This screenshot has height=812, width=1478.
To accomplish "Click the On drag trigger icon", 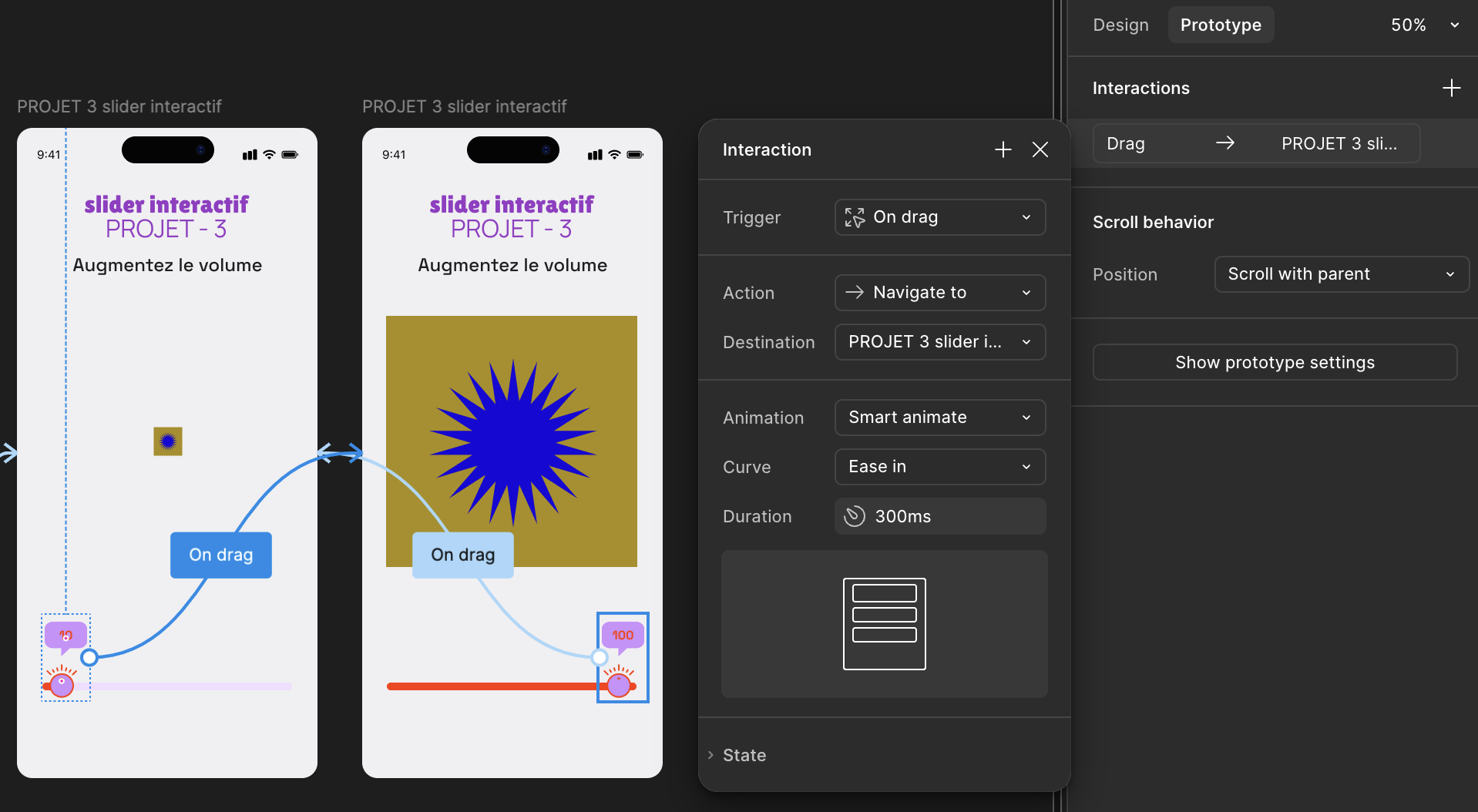I will click(854, 217).
